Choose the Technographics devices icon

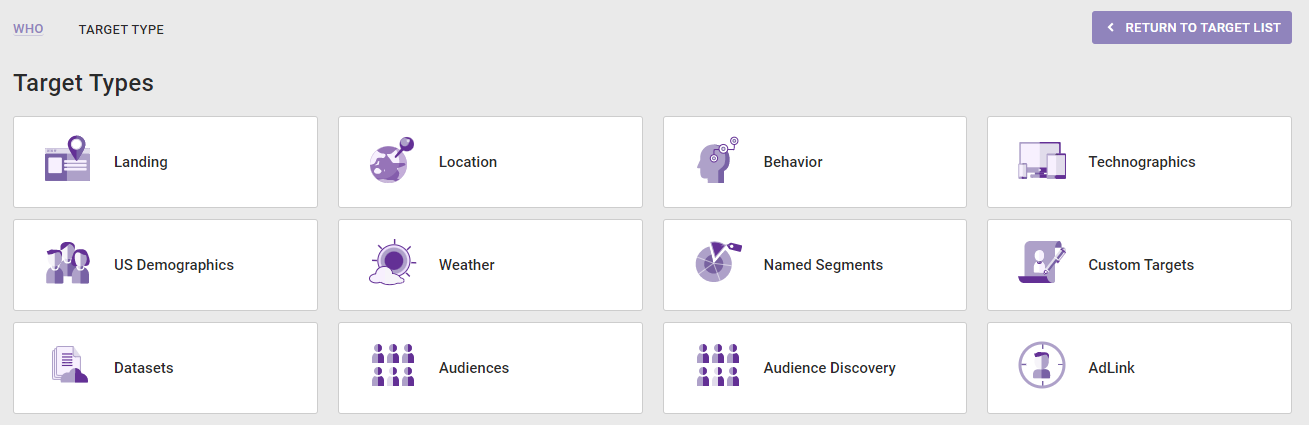click(1042, 160)
